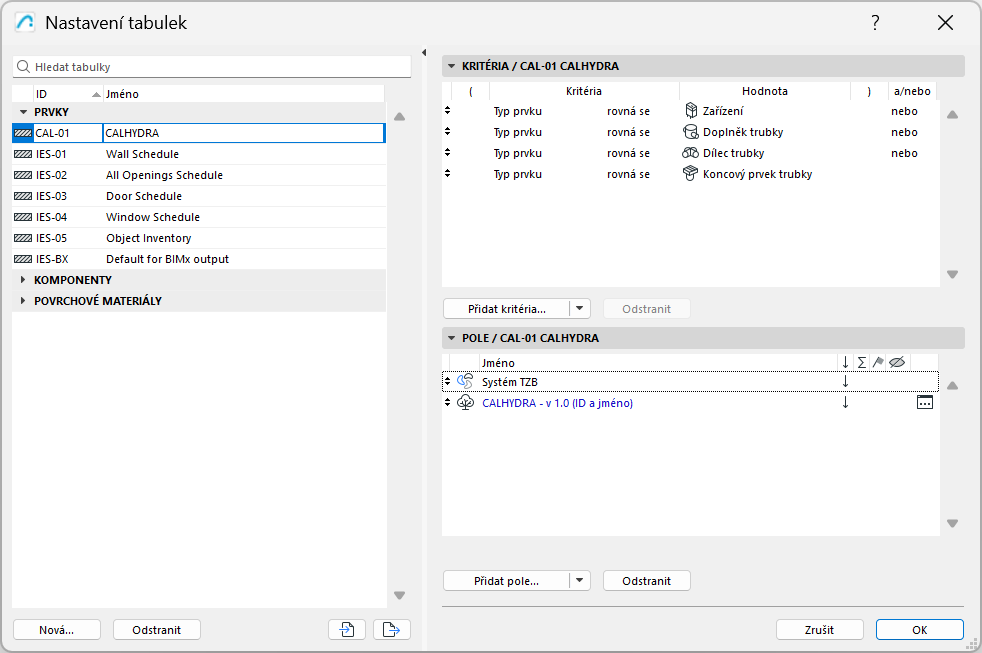Click the Zařízení equipment icon

pyautogui.click(x=690, y=111)
